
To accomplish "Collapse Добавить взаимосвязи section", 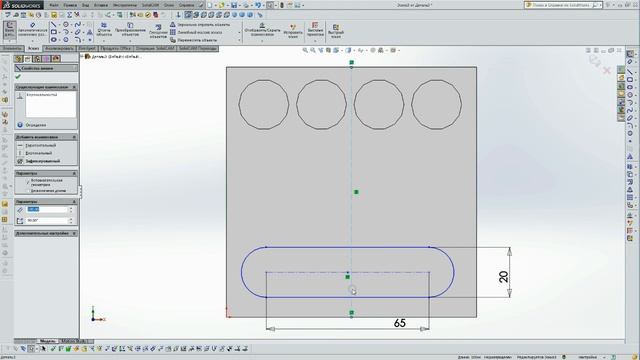I will 74,137.
